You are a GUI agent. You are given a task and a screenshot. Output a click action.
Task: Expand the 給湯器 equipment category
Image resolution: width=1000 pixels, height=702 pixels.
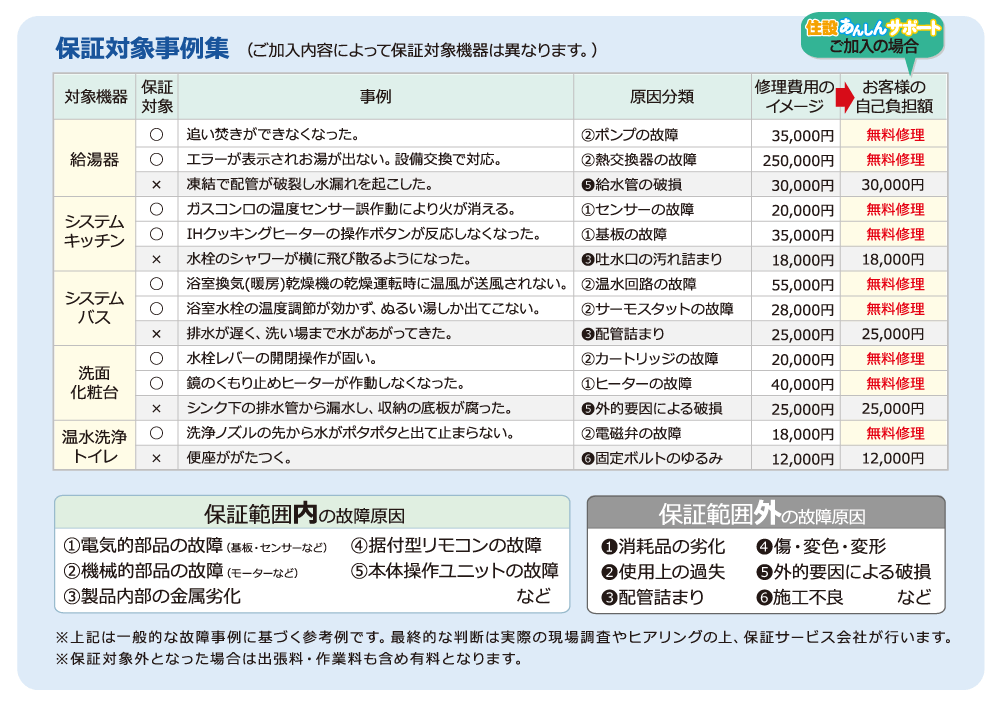point(94,159)
